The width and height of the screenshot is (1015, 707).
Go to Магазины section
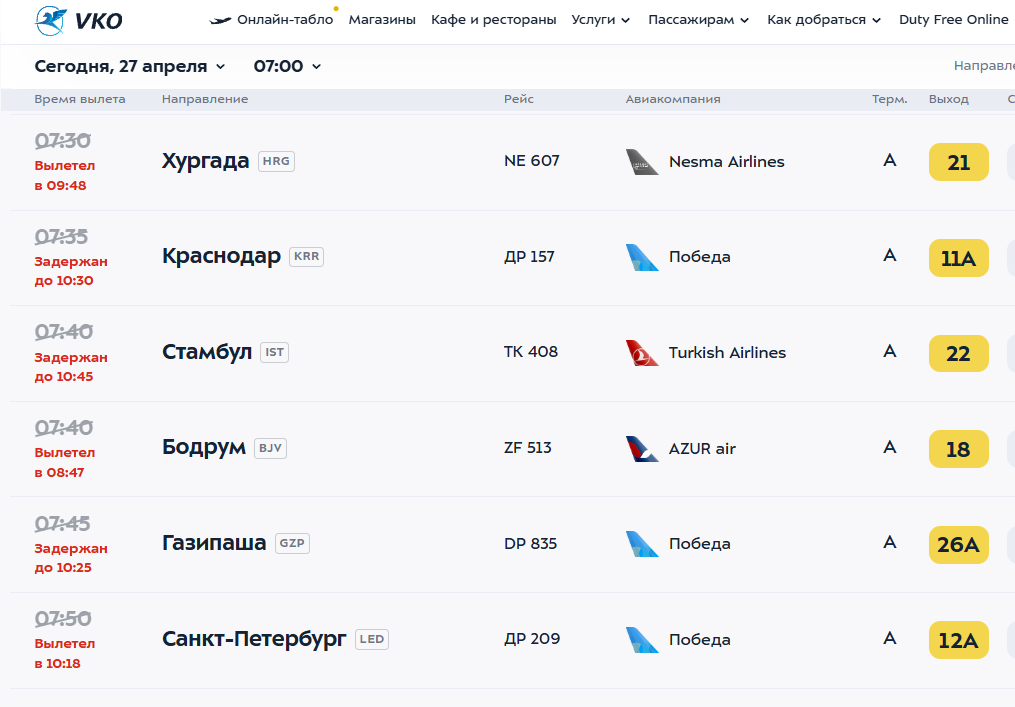382,20
